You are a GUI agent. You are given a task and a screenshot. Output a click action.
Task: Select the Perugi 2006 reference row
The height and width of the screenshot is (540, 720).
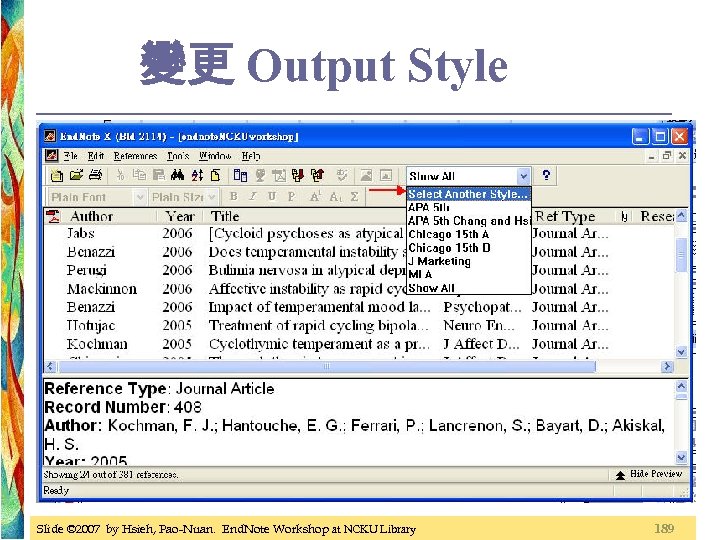[x=360, y=270]
